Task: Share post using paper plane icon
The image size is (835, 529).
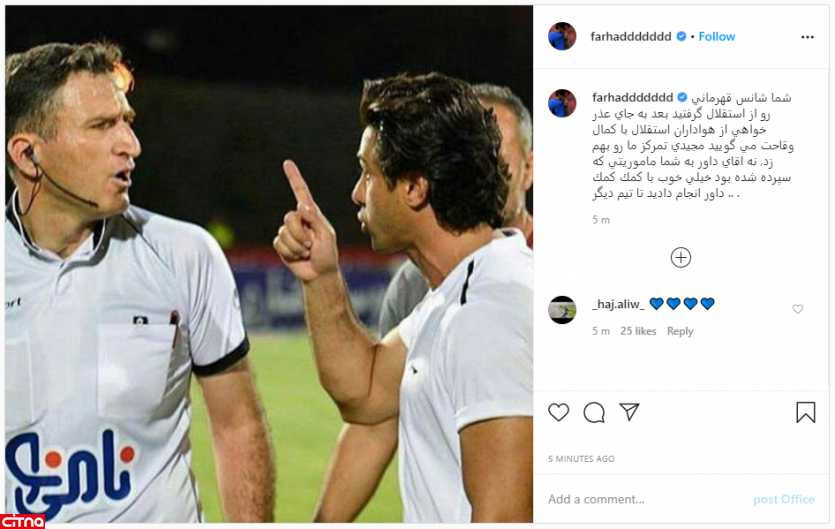Action: click(x=629, y=412)
